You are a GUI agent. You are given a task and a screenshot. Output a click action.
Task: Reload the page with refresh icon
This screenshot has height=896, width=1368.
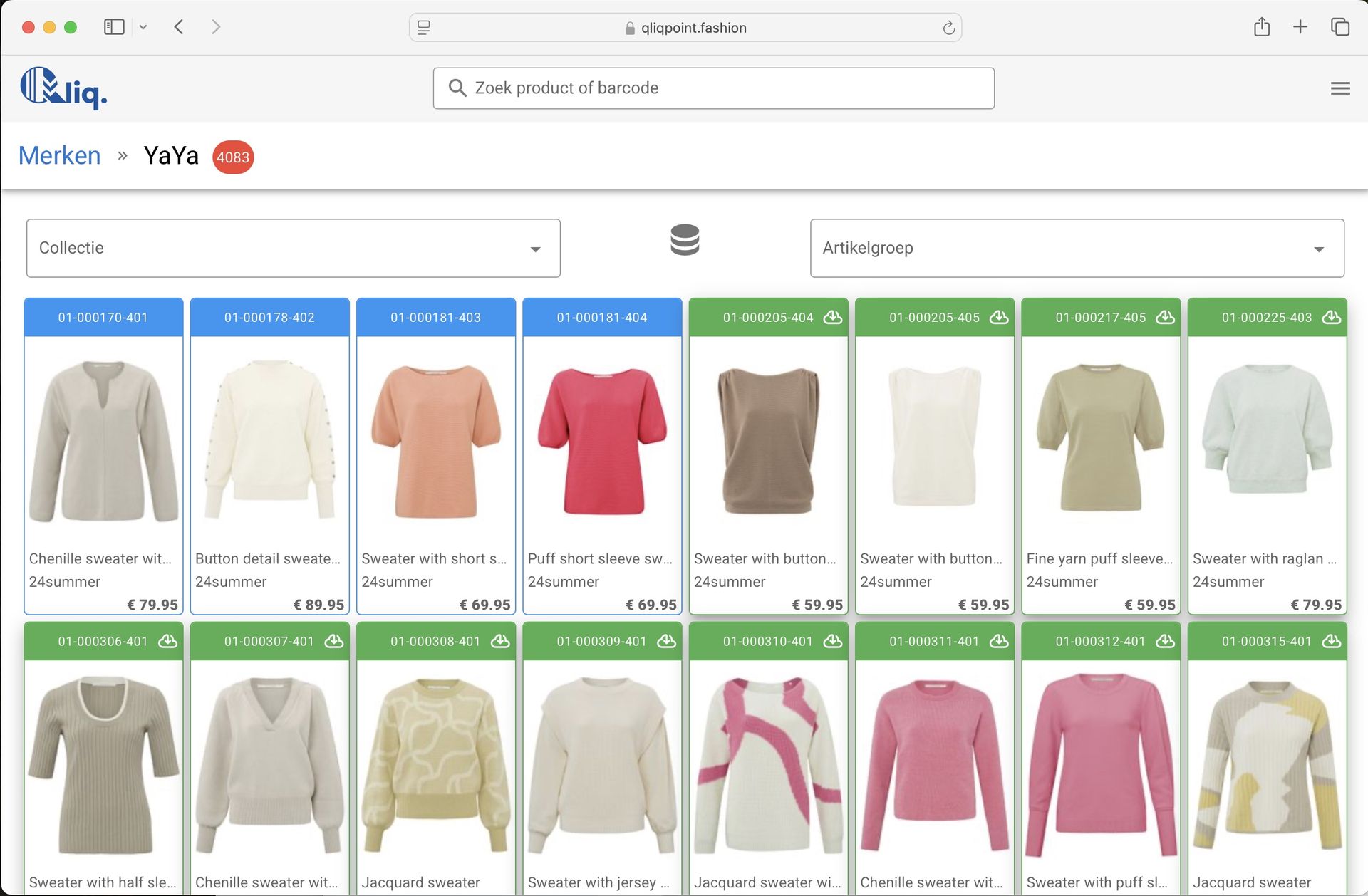[948, 28]
